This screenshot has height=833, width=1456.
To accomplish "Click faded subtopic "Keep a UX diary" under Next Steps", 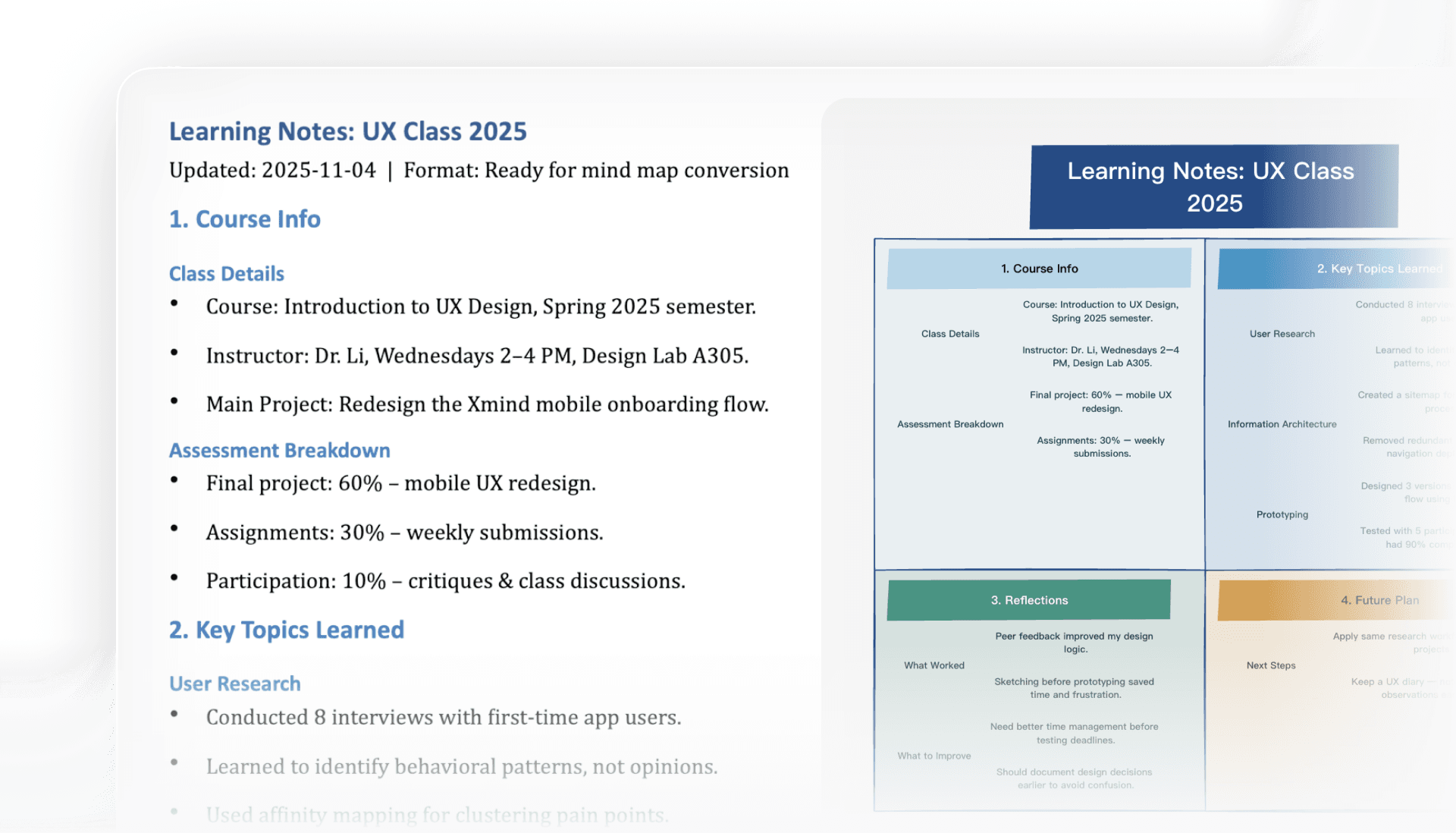I will click(1401, 688).
